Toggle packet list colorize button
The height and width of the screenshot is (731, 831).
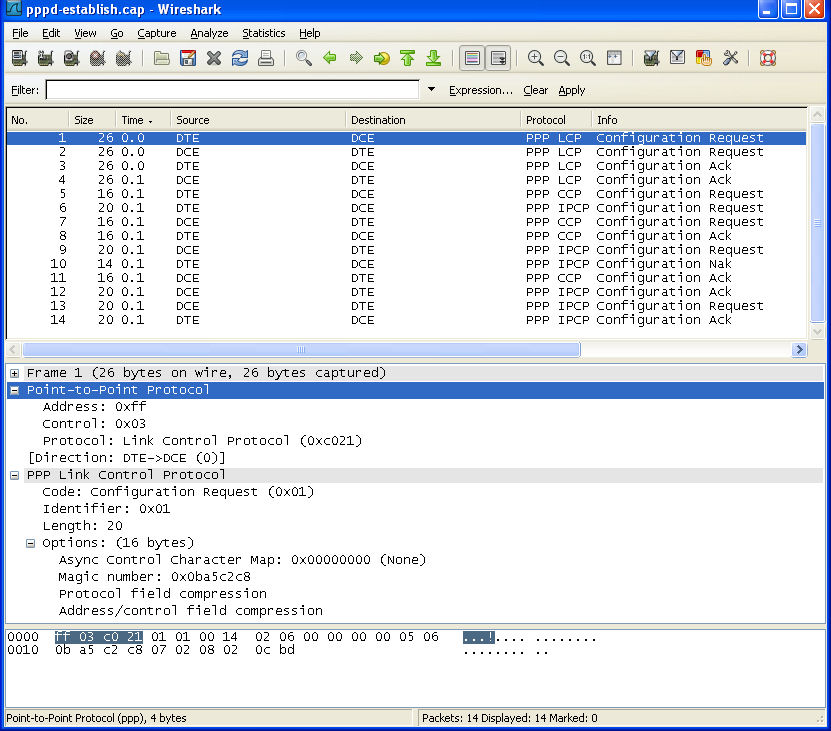point(472,59)
